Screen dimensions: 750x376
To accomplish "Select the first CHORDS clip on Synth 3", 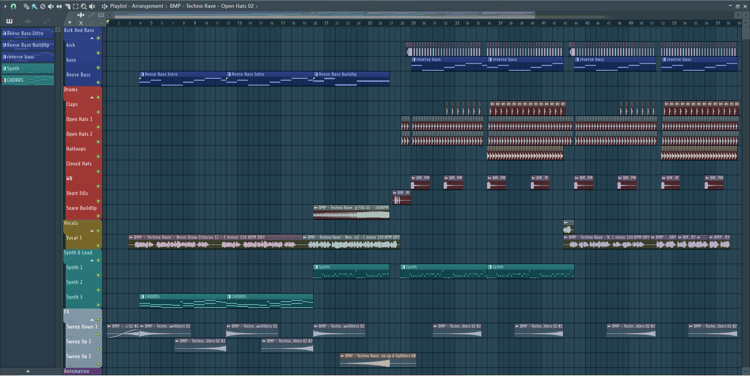I will click(x=183, y=301).
